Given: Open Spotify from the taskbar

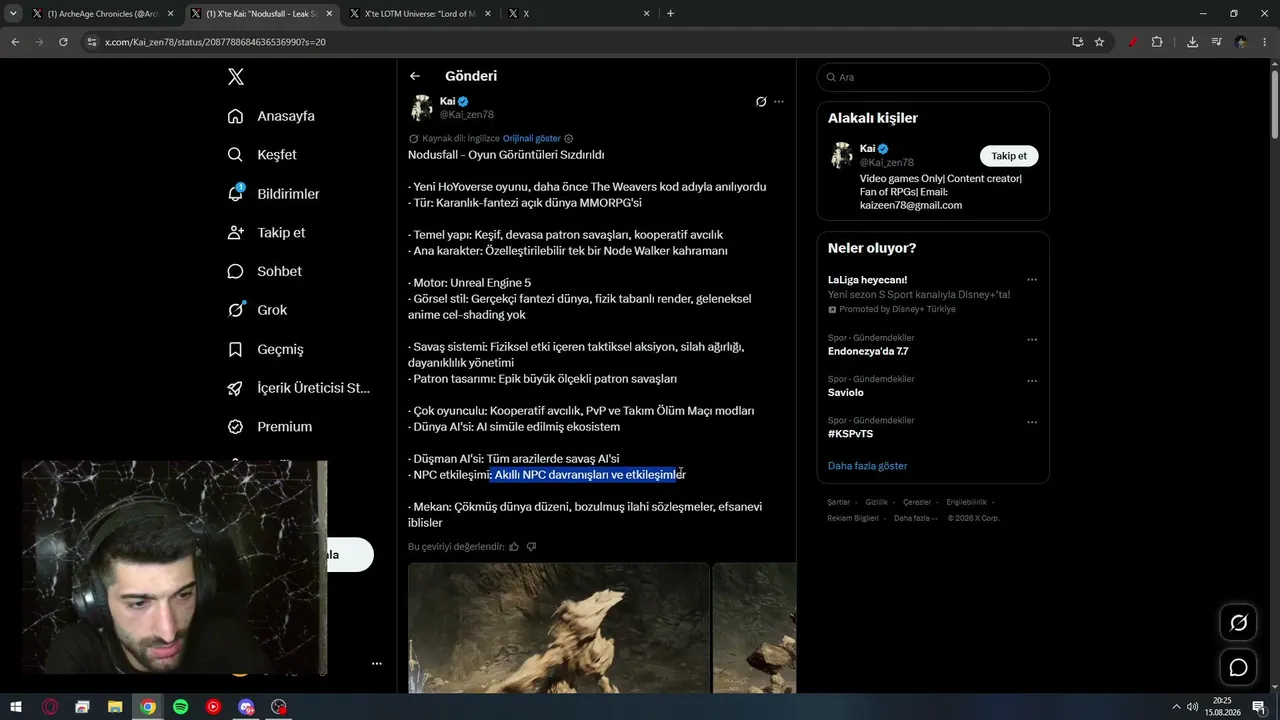Looking at the screenshot, I should [180, 707].
